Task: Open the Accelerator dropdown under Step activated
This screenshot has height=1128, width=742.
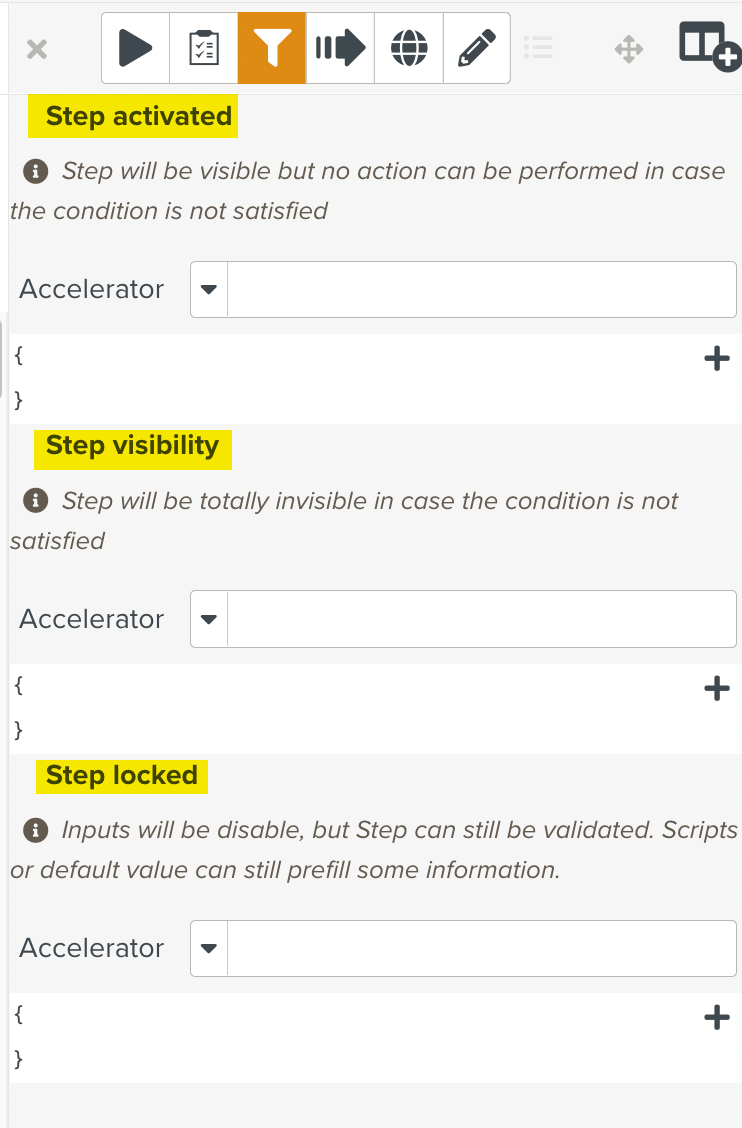Action: (208, 289)
